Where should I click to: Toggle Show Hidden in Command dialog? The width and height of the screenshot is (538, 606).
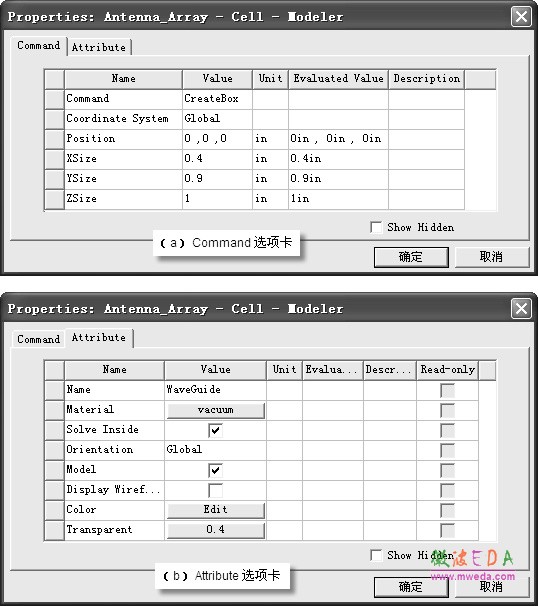click(376, 227)
